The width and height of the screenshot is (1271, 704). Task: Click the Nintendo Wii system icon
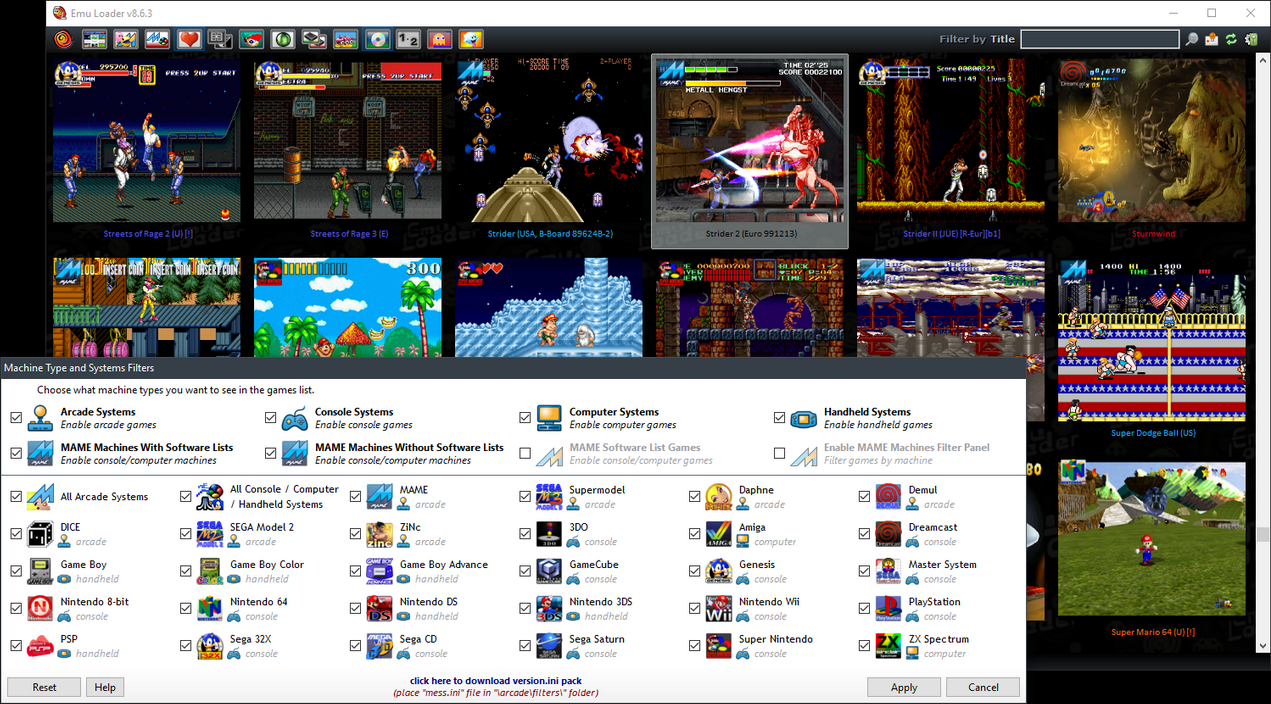coord(719,609)
